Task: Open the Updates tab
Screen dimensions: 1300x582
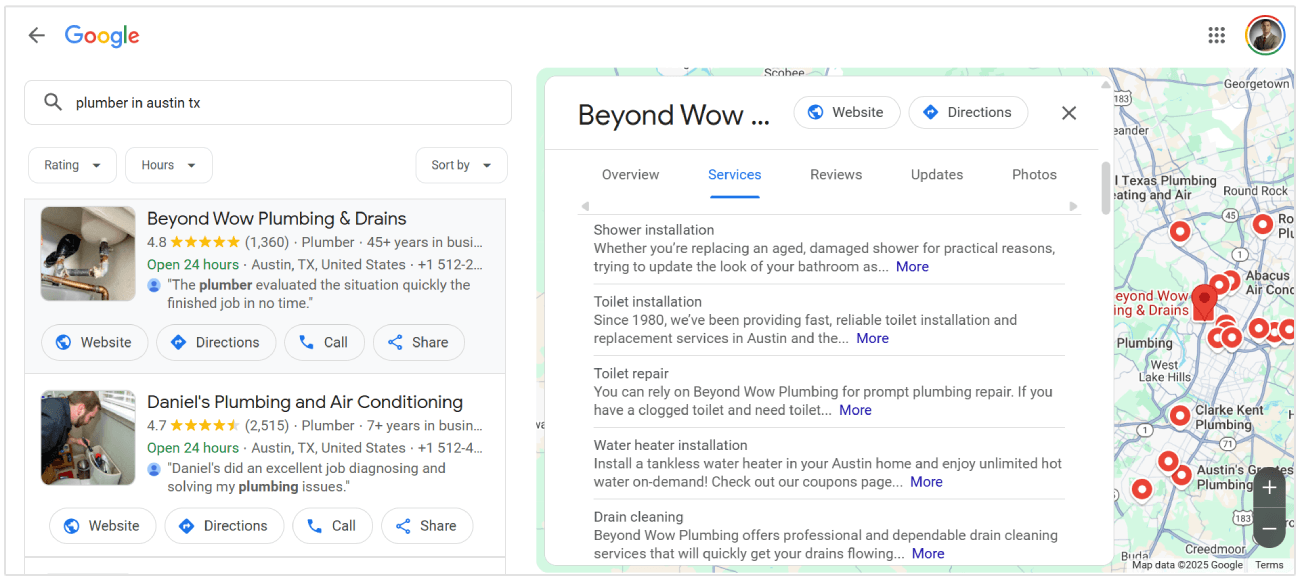Action: (x=937, y=174)
